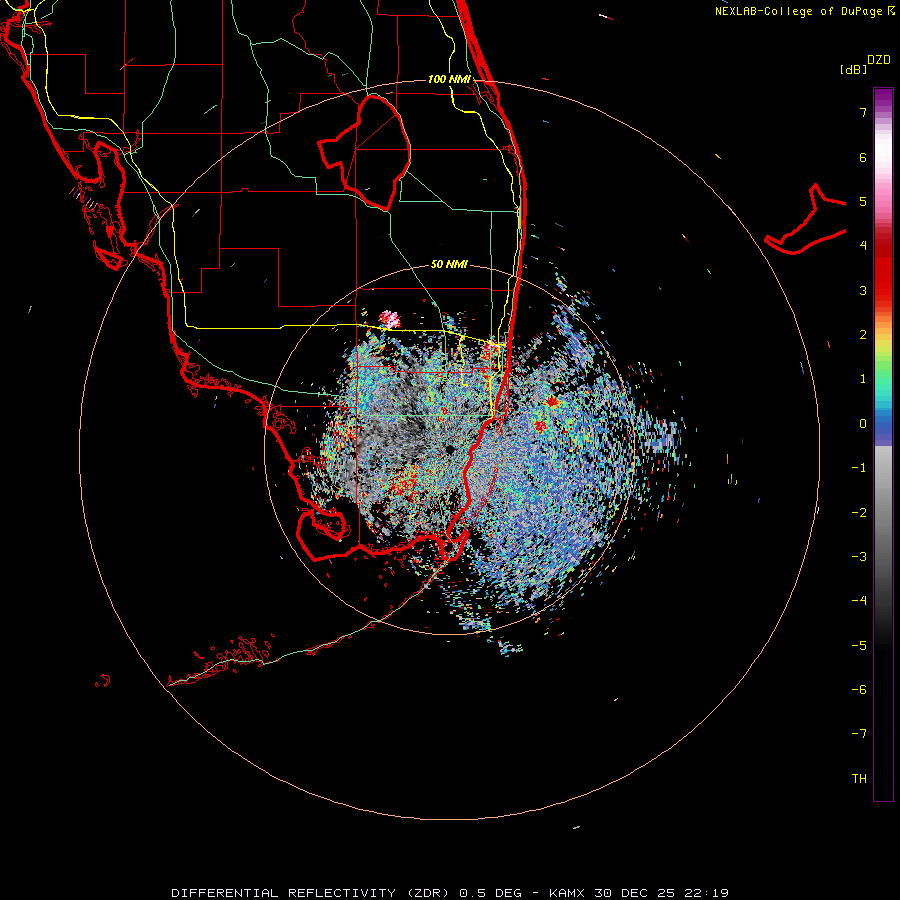Viewport: 900px width, 900px height.
Task: Click the 50 NMI range ring label
Action: [449, 264]
